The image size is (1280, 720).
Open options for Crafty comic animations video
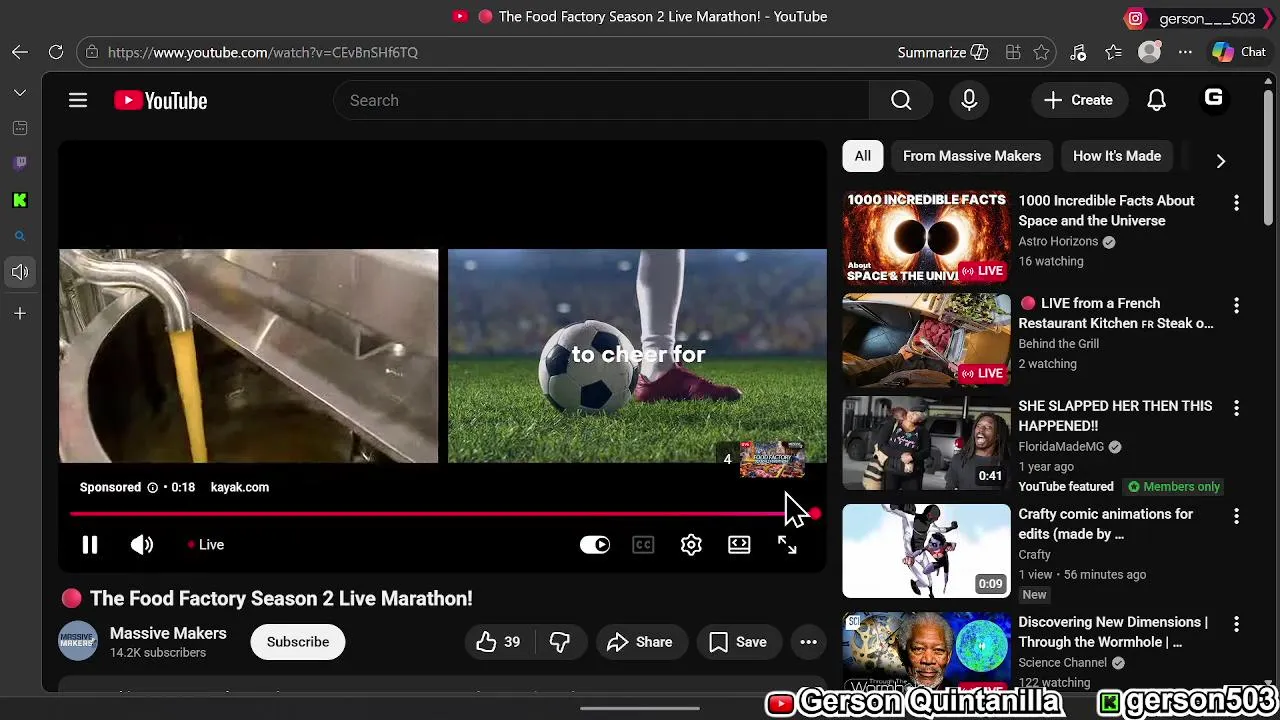[x=1236, y=516]
